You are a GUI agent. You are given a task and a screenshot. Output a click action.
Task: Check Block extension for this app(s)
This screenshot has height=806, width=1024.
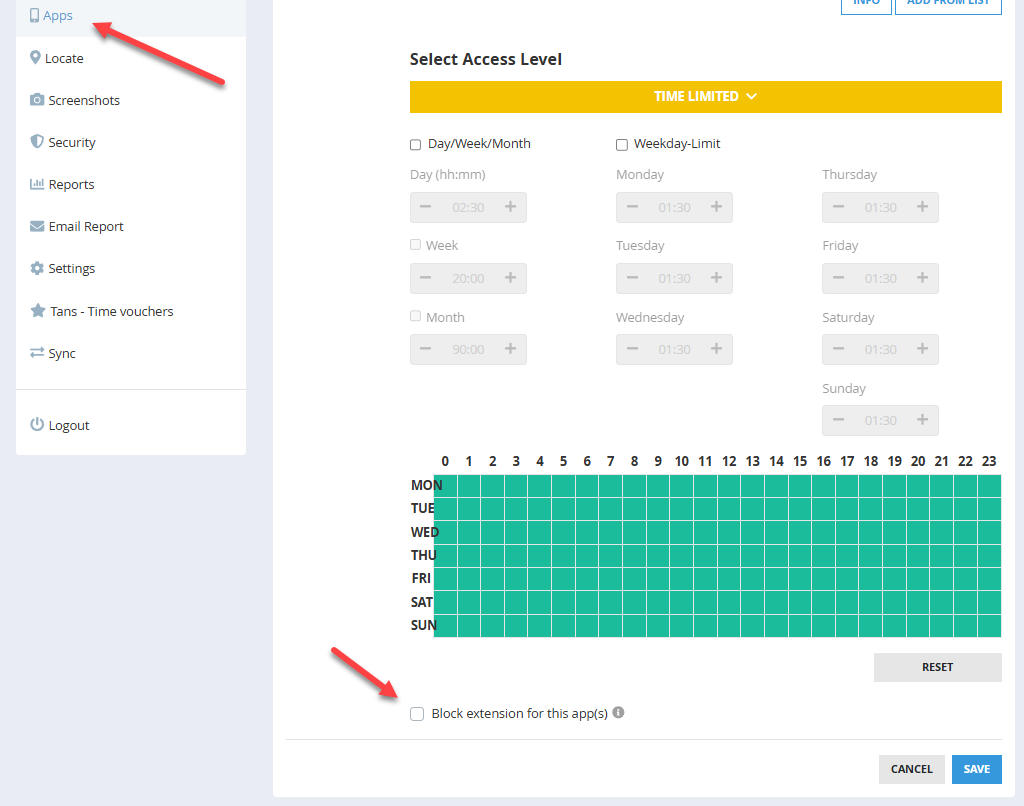[417, 714]
